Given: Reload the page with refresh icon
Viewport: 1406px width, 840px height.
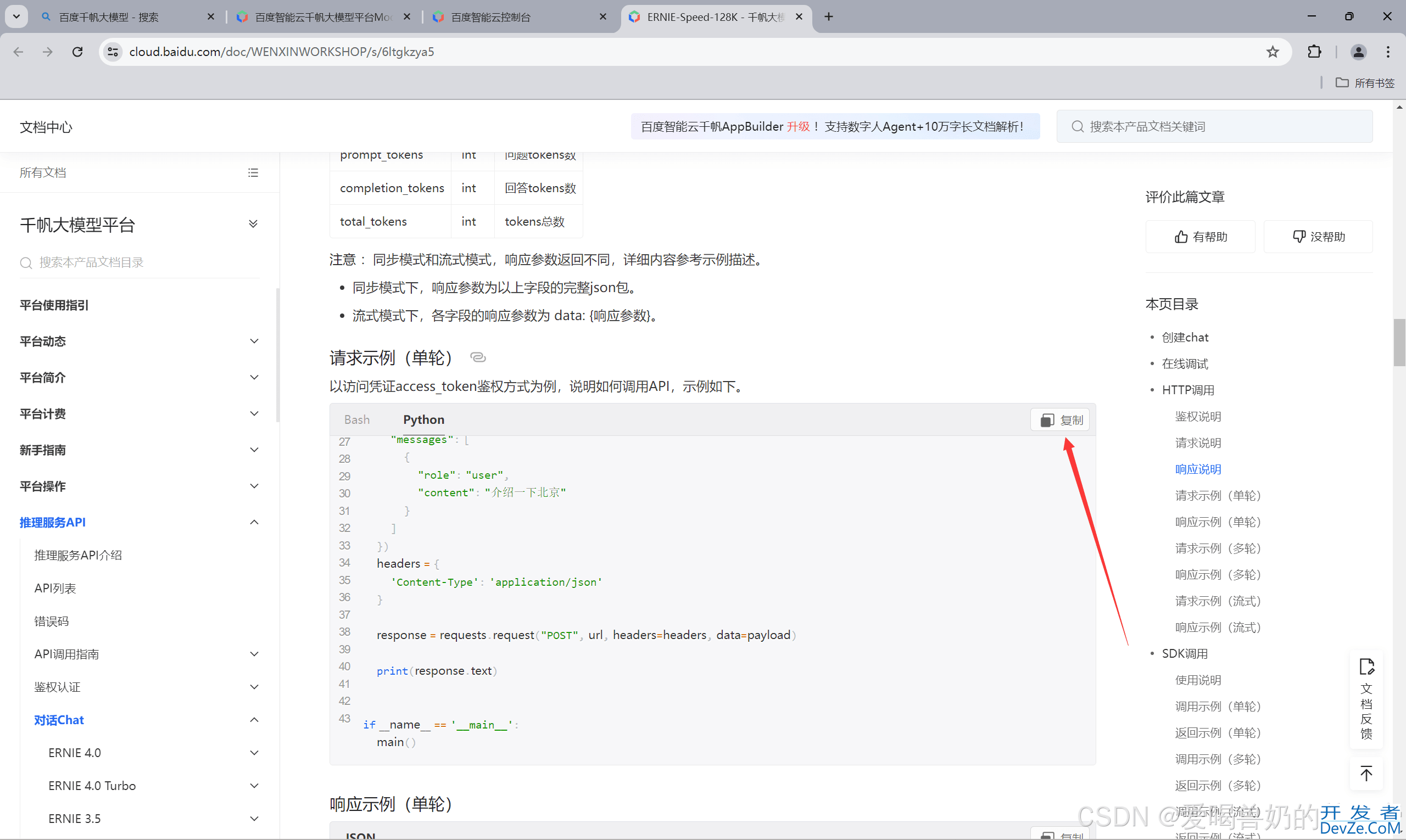Looking at the screenshot, I should tap(77, 52).
